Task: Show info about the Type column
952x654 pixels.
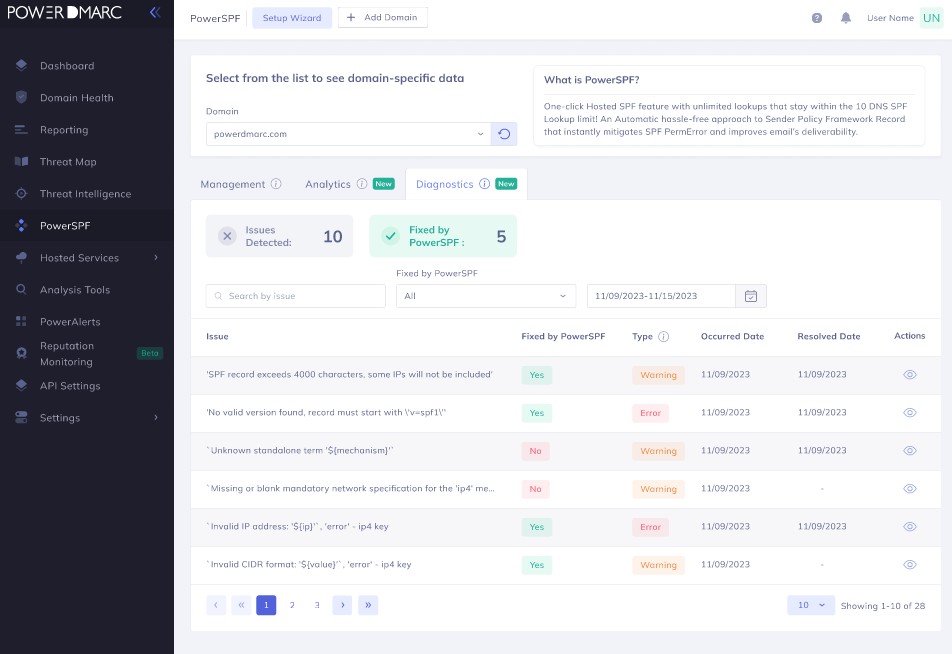Action: 664,336
